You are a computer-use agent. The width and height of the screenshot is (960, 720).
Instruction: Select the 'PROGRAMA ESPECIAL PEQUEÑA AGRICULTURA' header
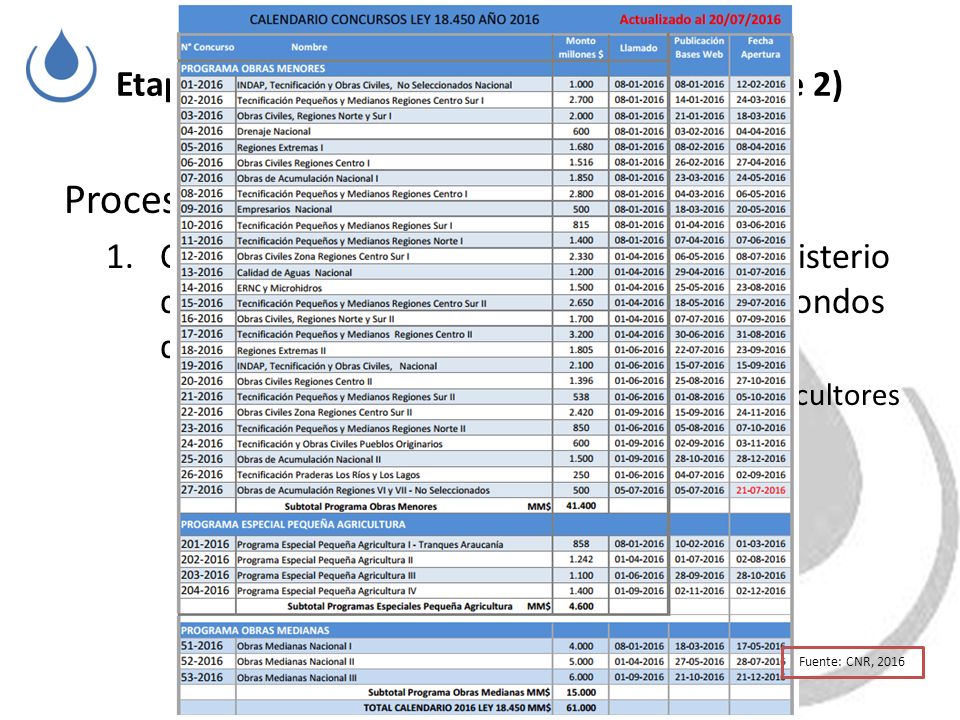(293, 525)
